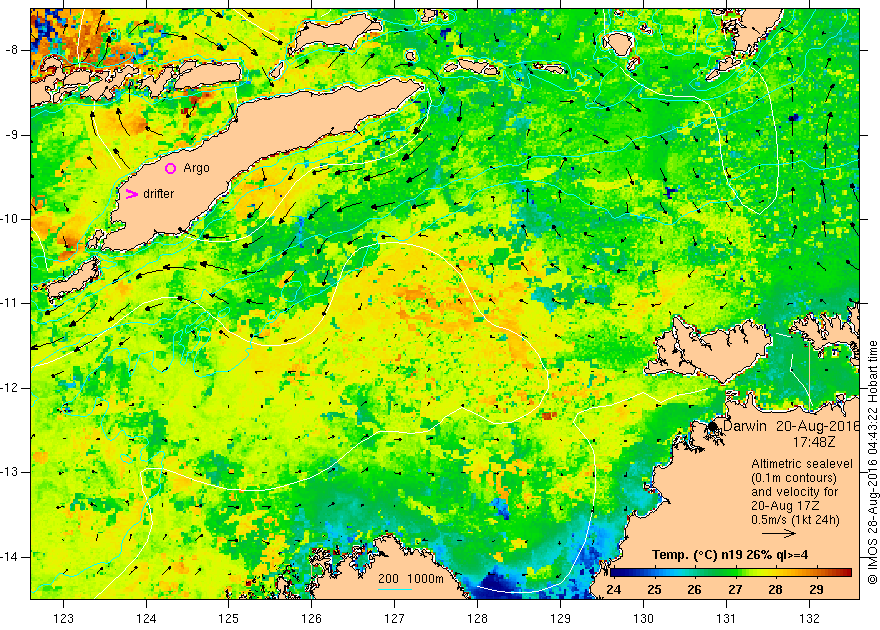880x630 pixels.
Task: Click the temperature color bar scale
Action: click(x=731, y=572)
